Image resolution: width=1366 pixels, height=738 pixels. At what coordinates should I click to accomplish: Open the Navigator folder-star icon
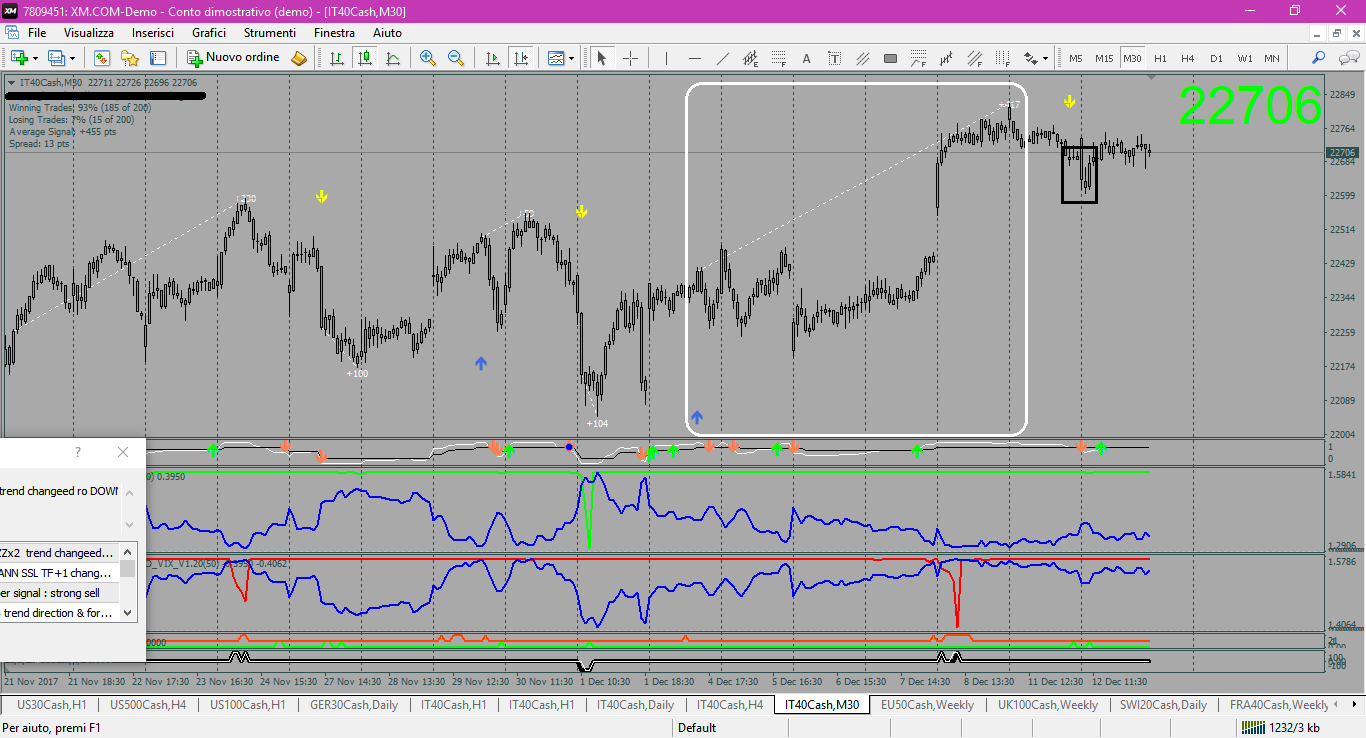coord(129,58)
